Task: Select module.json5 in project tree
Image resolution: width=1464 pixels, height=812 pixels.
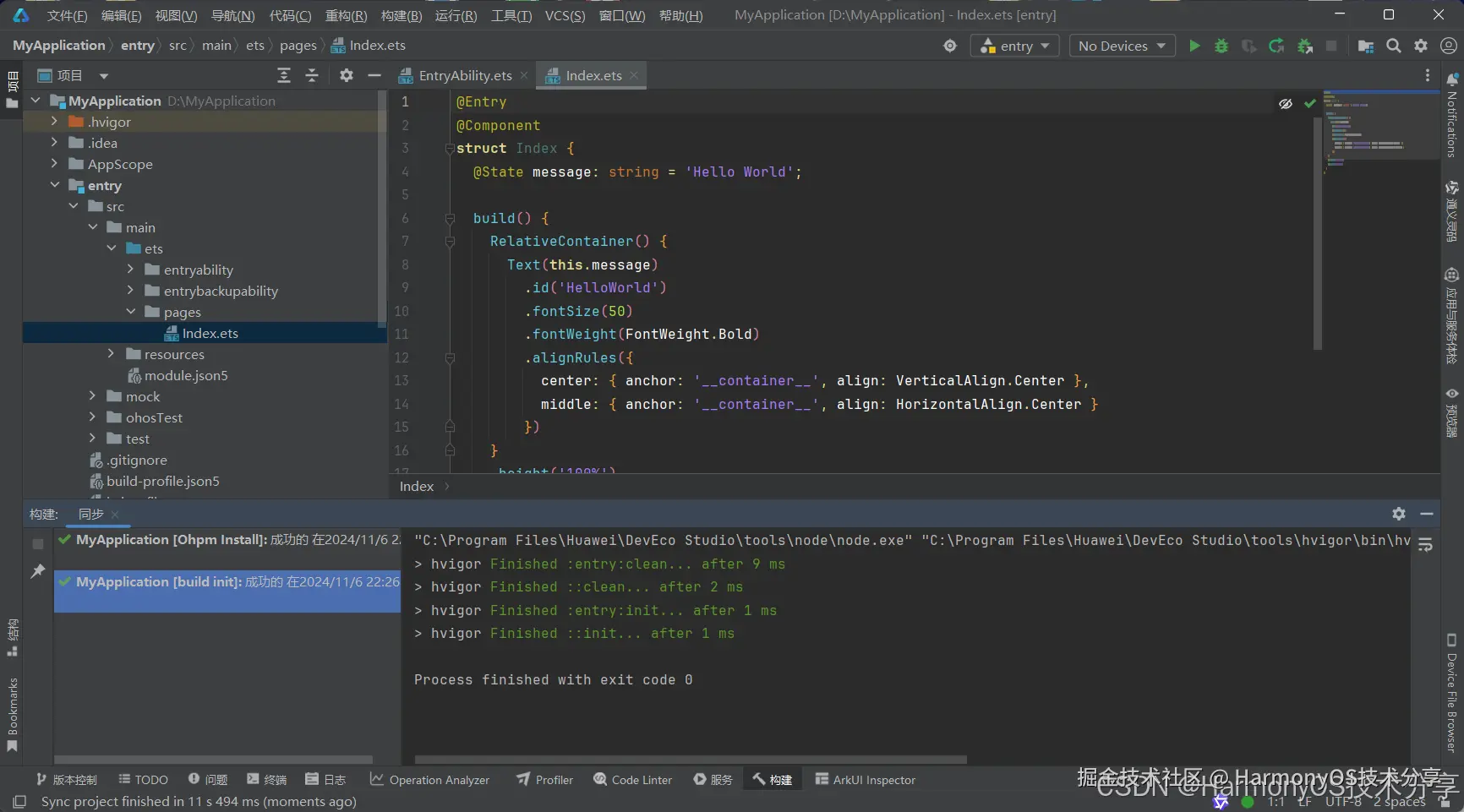Action: 185,375
